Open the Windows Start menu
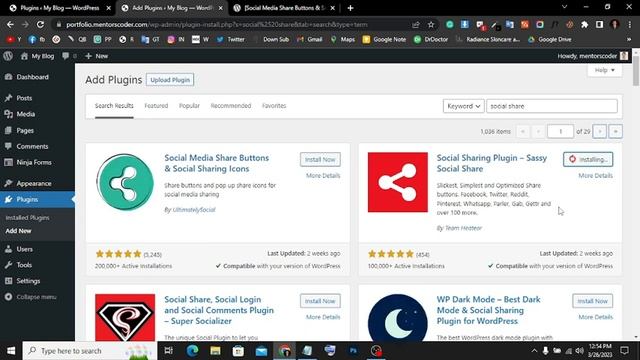Image resolution: width=640 pixels, height=360 pixels. pos(11,351)
